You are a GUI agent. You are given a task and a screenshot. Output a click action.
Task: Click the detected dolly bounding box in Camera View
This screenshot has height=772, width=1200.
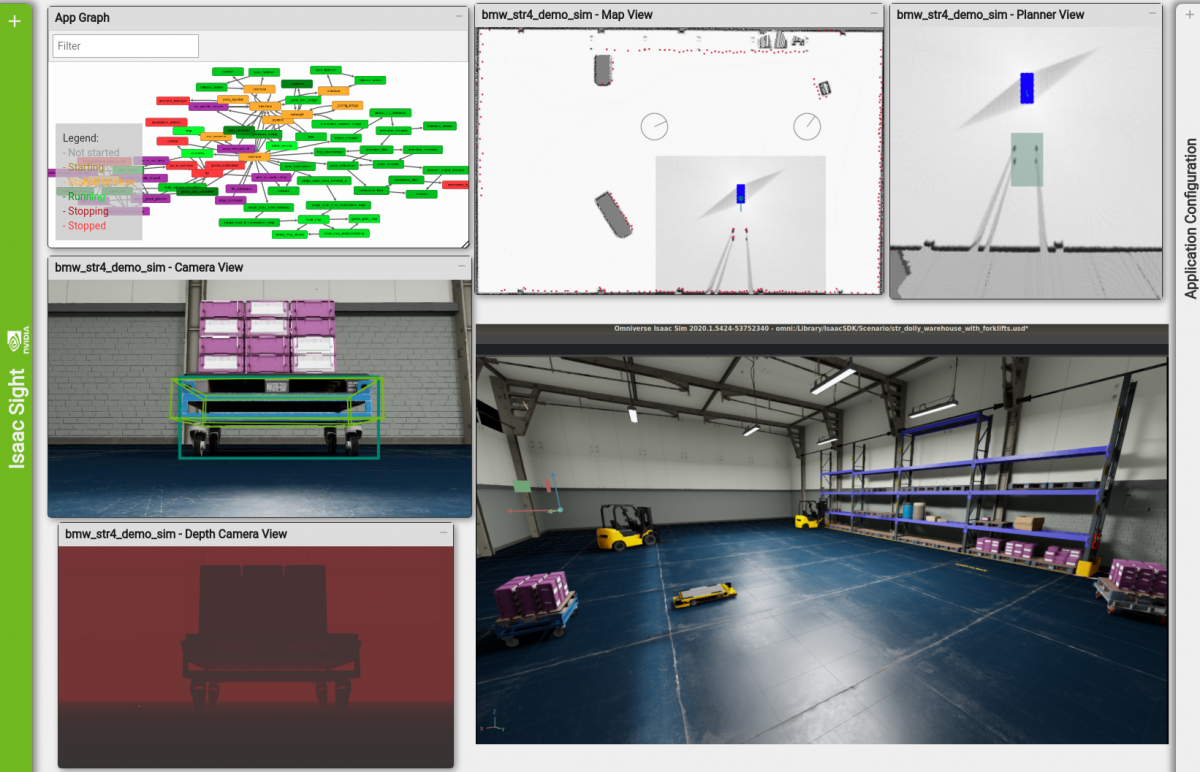(277, 418)
